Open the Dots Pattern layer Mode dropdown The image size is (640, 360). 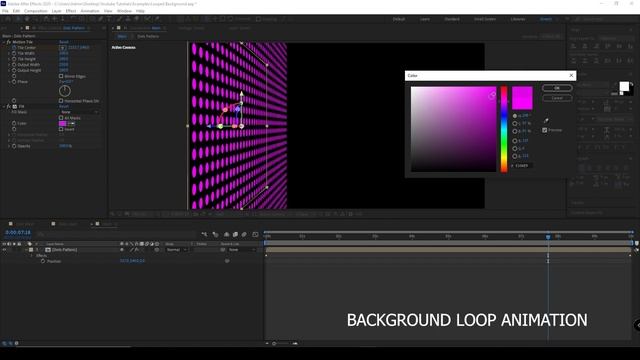[176, 249]
